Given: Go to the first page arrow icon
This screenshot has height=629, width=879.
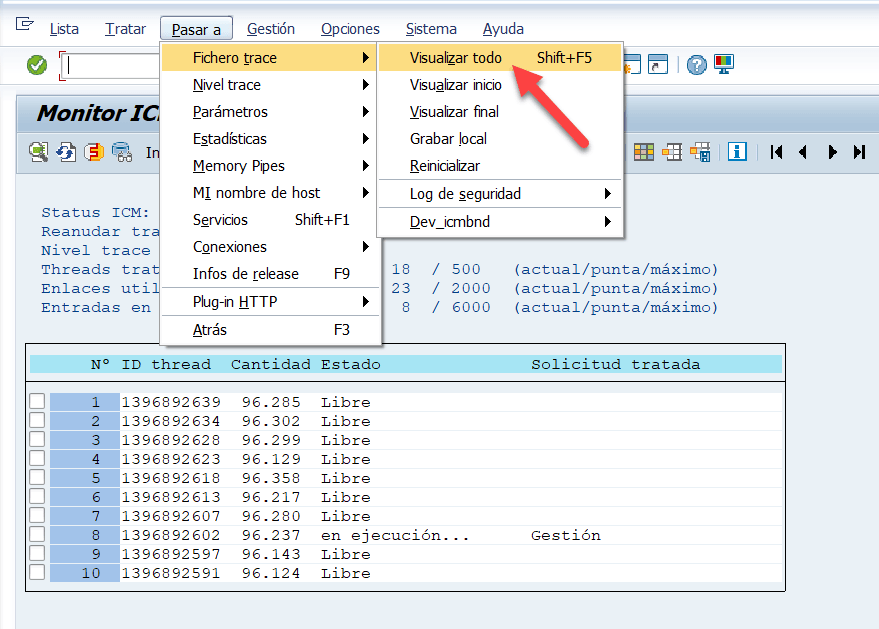Looking at the screenshot, I should tap(776, 152).
